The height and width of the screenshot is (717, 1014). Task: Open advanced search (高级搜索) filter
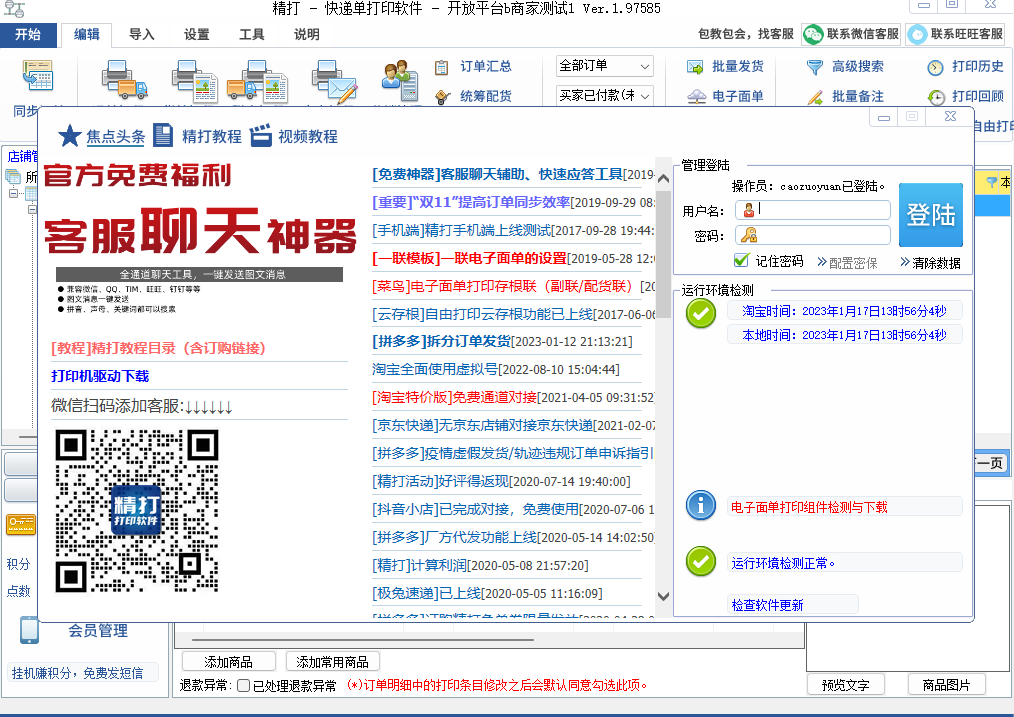pyautogui.click(x=815, y=67)
